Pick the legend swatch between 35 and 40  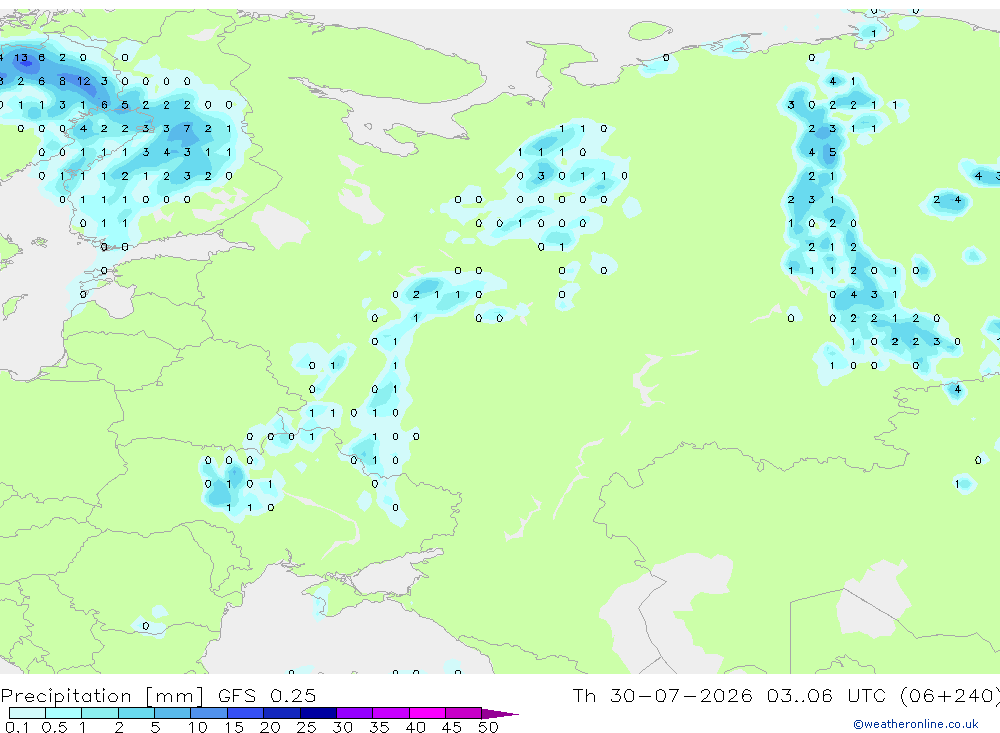click(x=390, y=713)
